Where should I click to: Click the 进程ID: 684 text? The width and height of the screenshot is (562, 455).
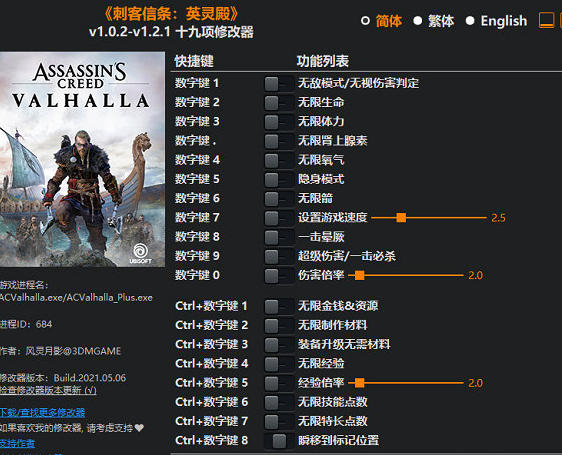[x=26, y=324]
